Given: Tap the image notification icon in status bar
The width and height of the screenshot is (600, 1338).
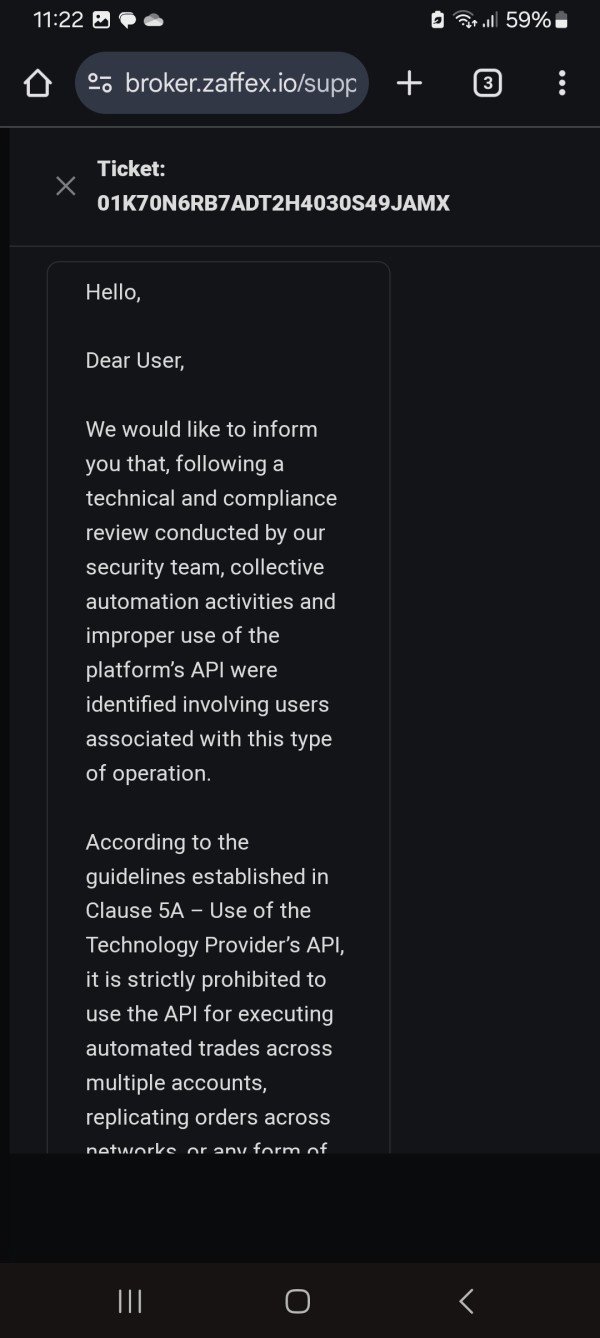Looking at the screenshot, I should pos(101,20).
